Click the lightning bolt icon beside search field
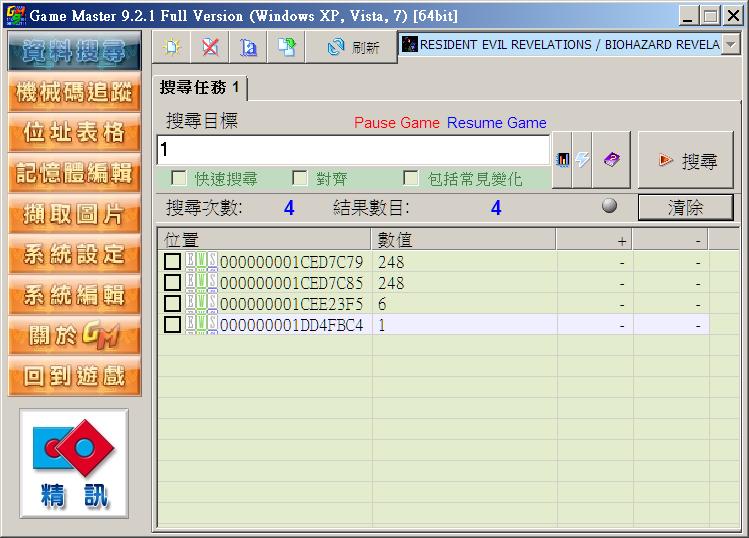This screenshot has width=749, height=538. click(x=581, y=160)
